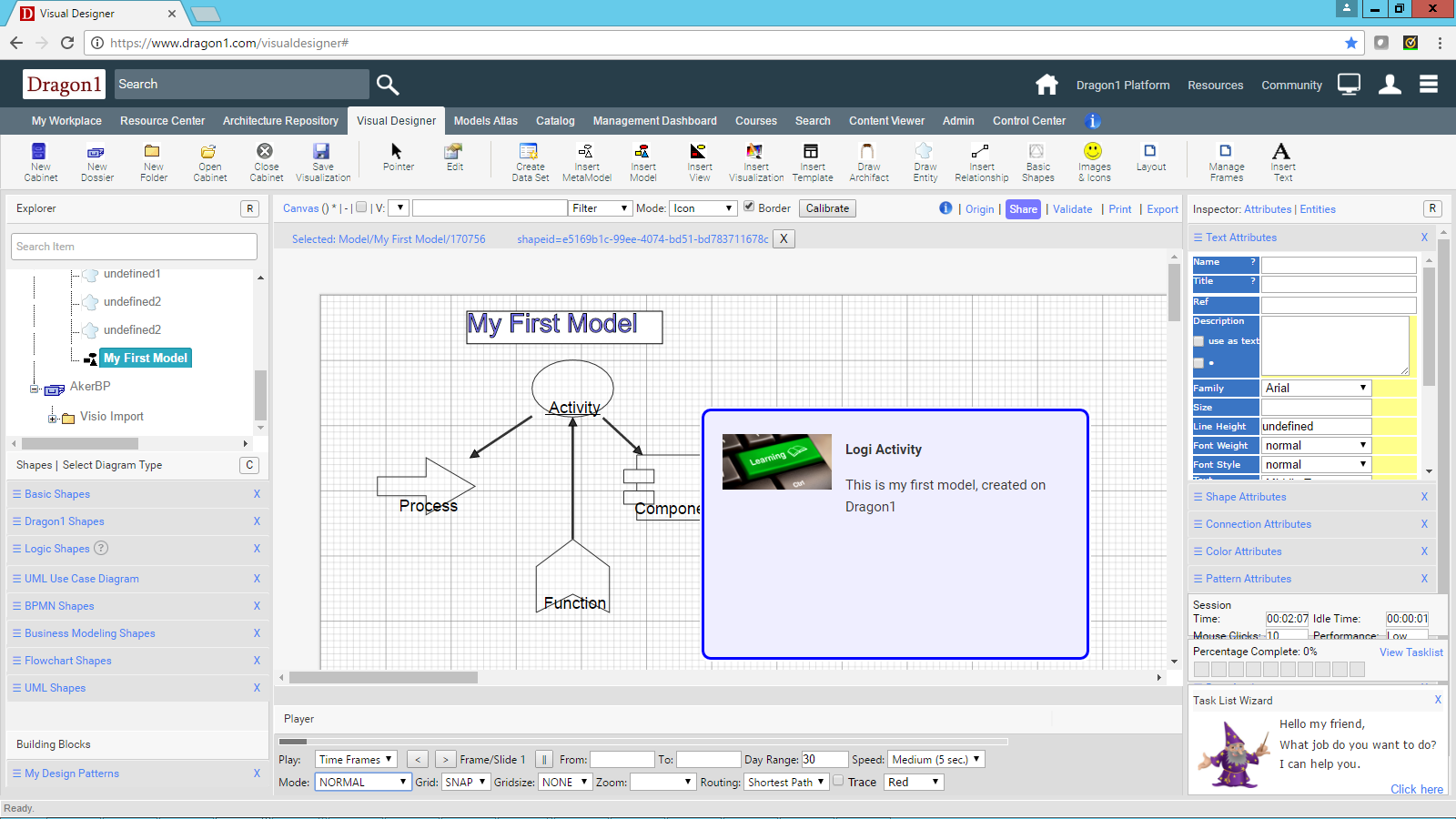Open the Grid SNAP dropdown
Image resolution: width=1456 pixels, height=819 pixels.
click(466, 782)
